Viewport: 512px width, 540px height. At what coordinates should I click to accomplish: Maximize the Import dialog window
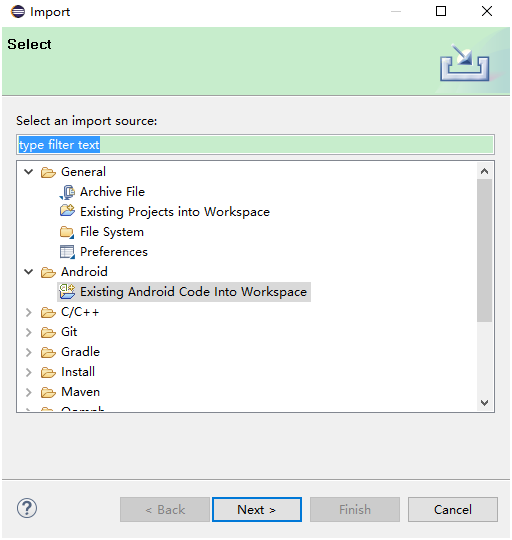(x=441, y=11)
